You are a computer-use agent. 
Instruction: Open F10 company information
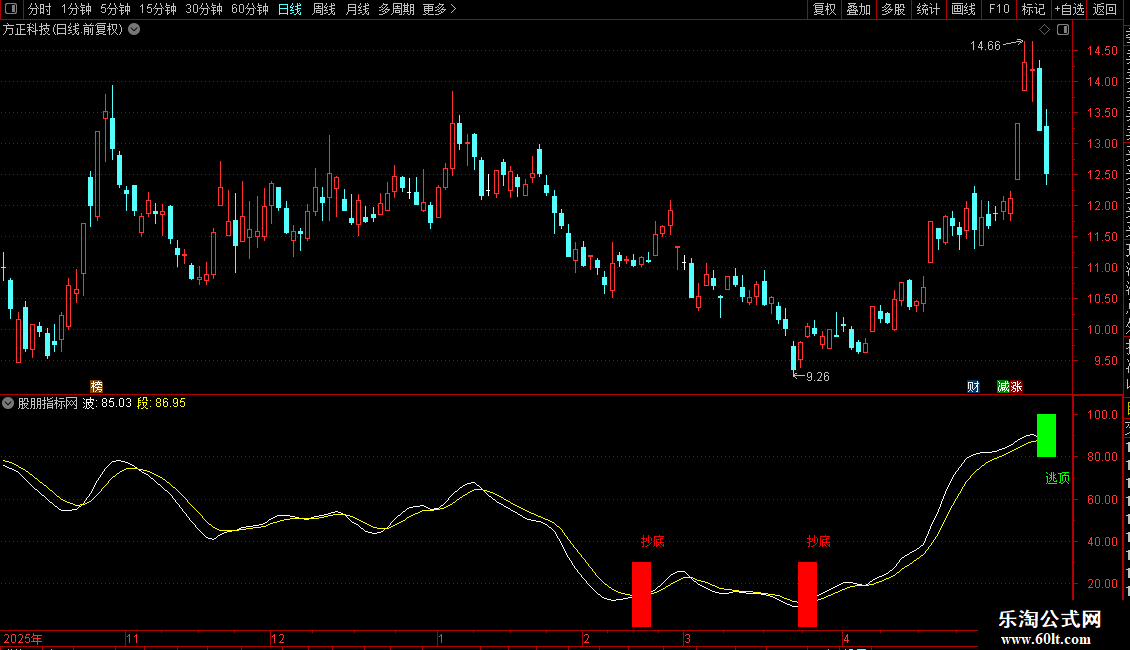click(999, 9)
